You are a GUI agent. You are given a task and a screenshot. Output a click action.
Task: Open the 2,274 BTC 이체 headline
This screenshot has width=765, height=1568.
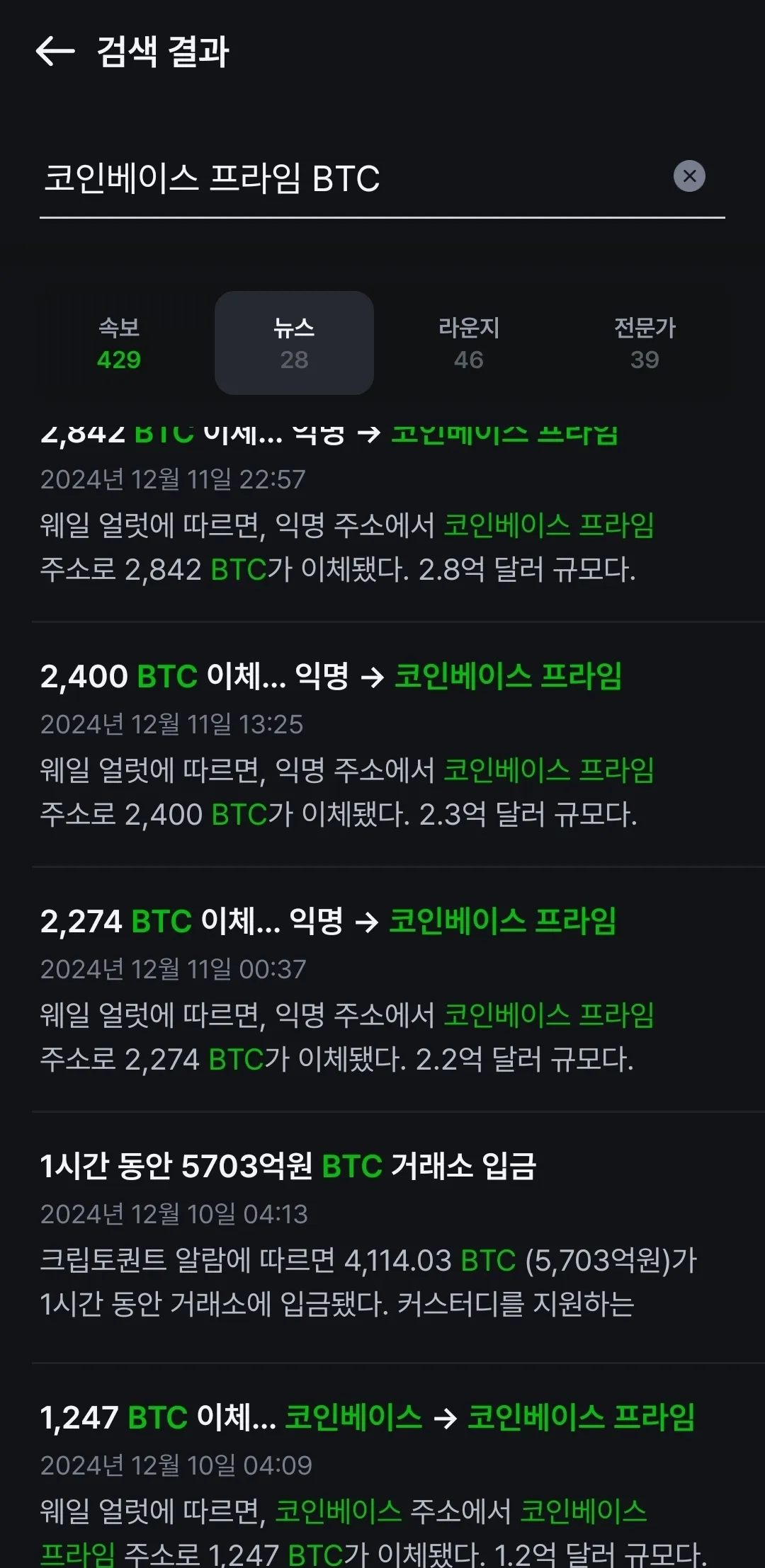328,921
